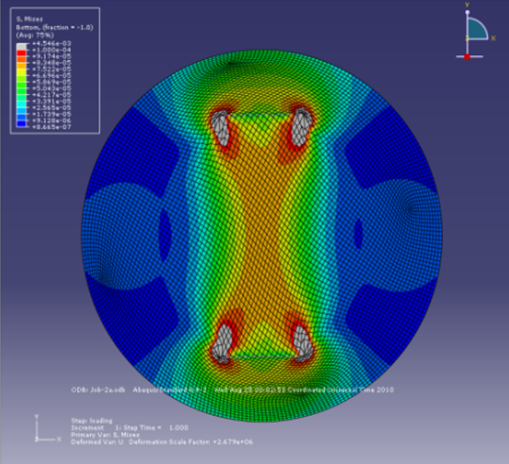Click the view orientation triad at bottom left
Screen dimensions: 509x464
click(x=48, y=429)
